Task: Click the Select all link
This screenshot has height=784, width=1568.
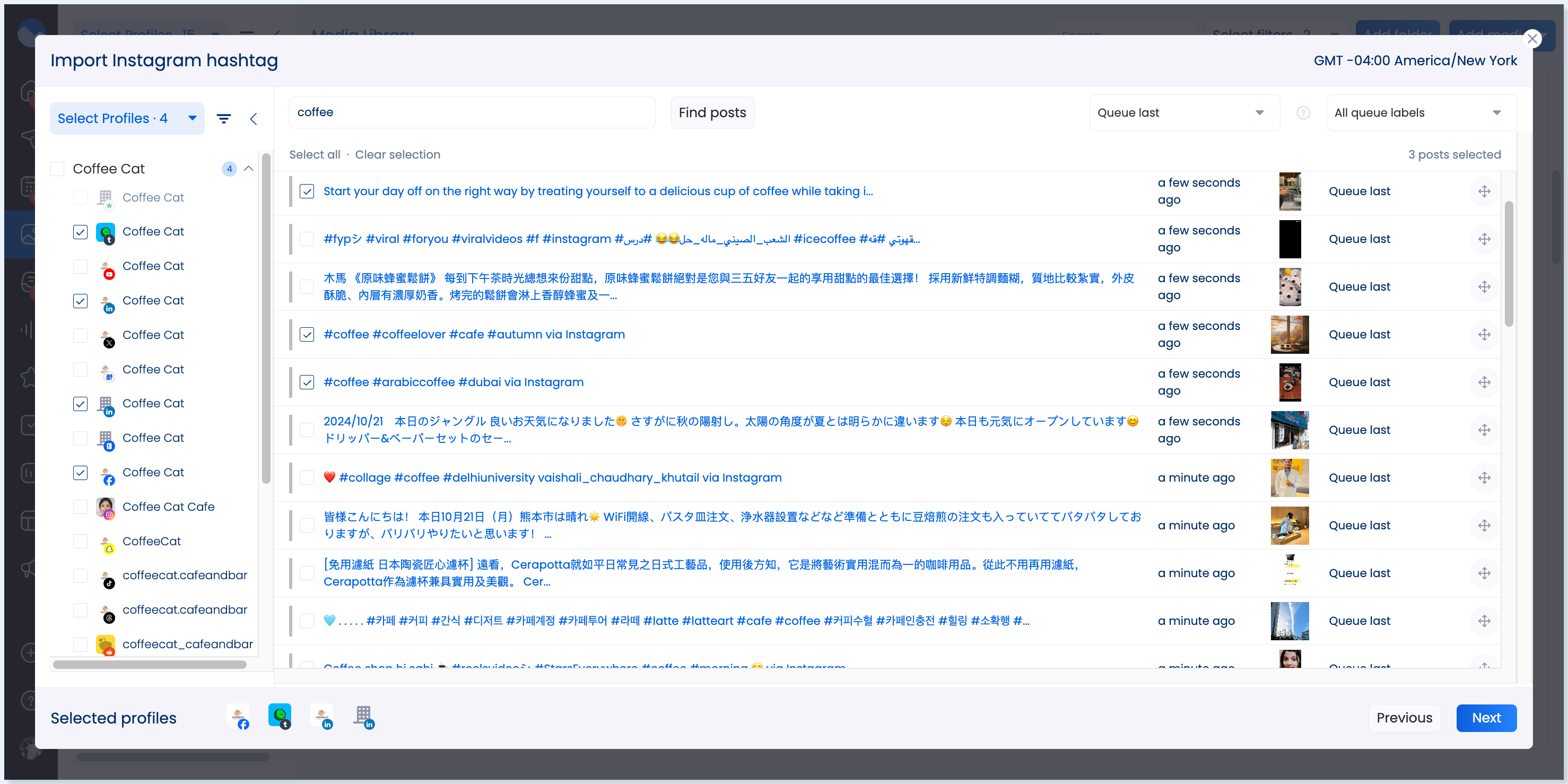Action: pos(315,154)
